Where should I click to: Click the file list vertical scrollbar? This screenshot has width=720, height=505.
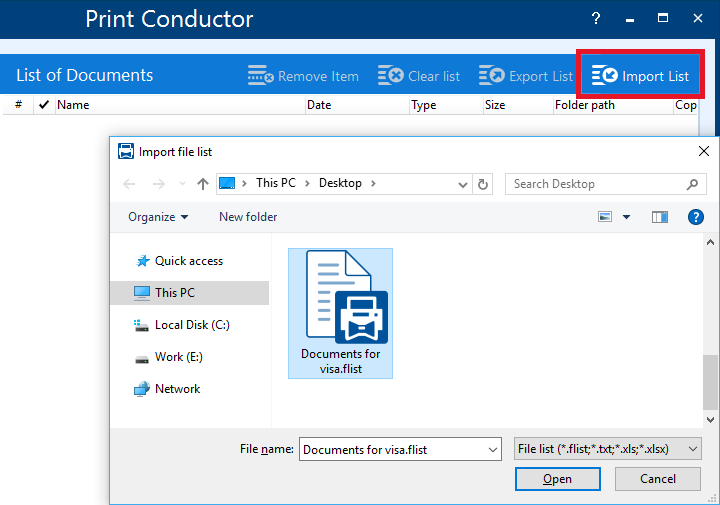click(710, 380)
